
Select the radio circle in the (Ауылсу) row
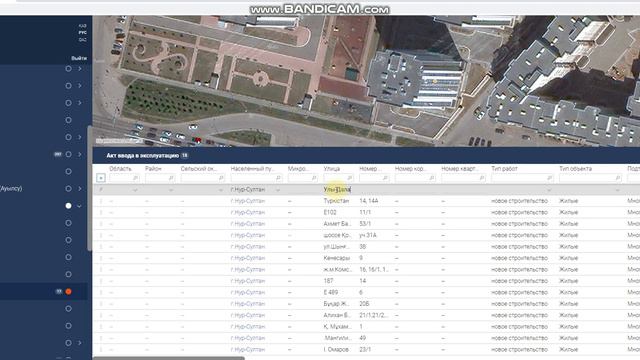click(69, 189)
